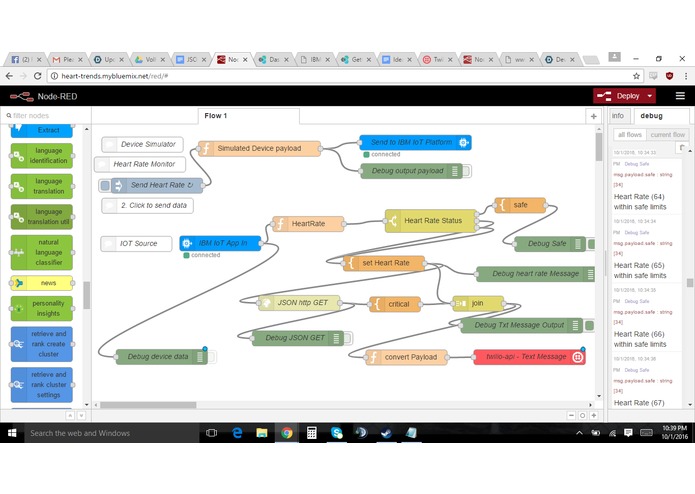The height and width of the screenshot is (494, 695).
Task: Zoom in the flow canvas
Action: tap(593, 416)
